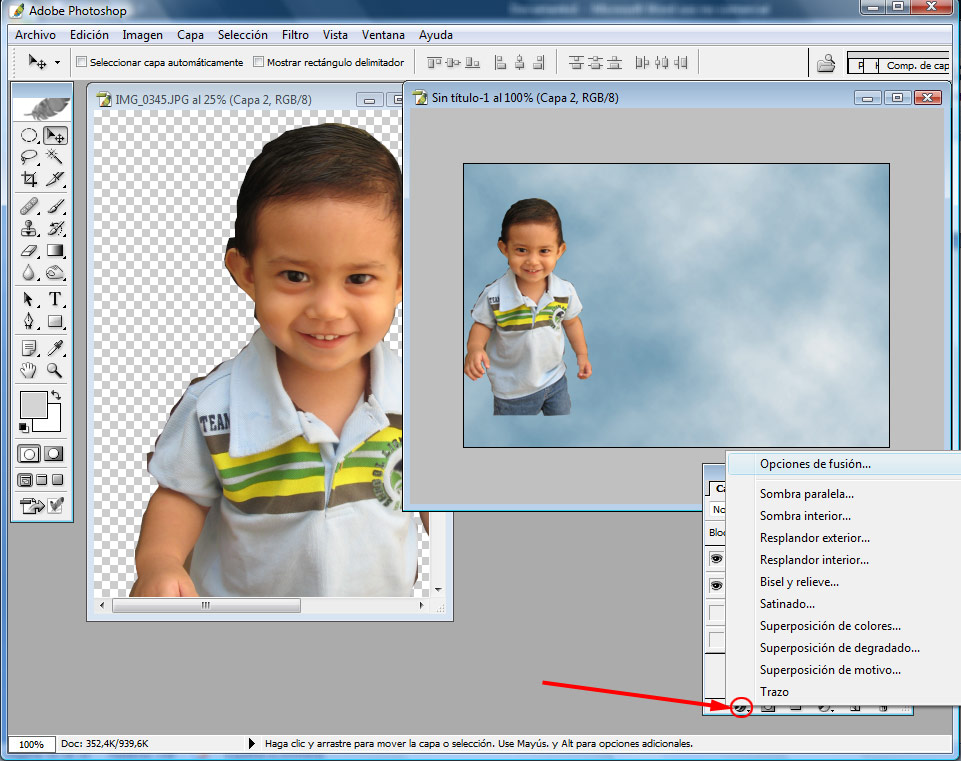The image size is (961, 761).
Task: Select the Rectangle shape tool
Action: click(x=55, y=321)
